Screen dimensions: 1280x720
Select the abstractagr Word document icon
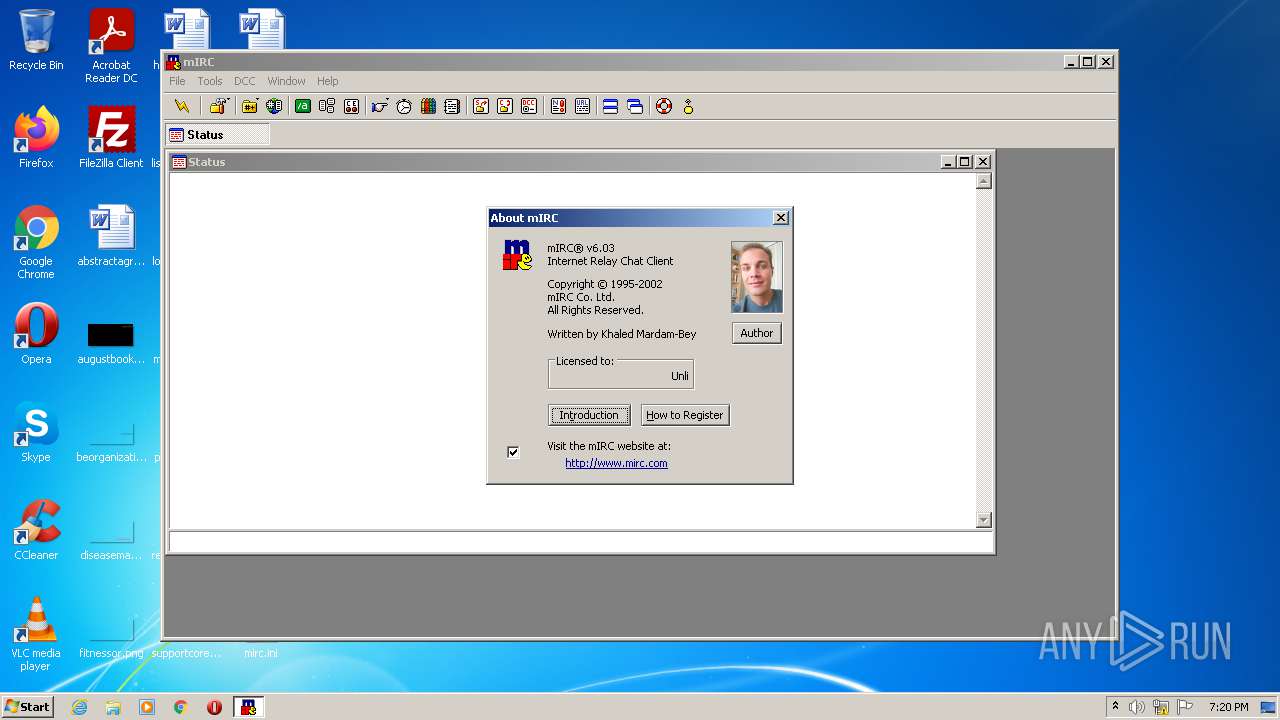point(111,236)
